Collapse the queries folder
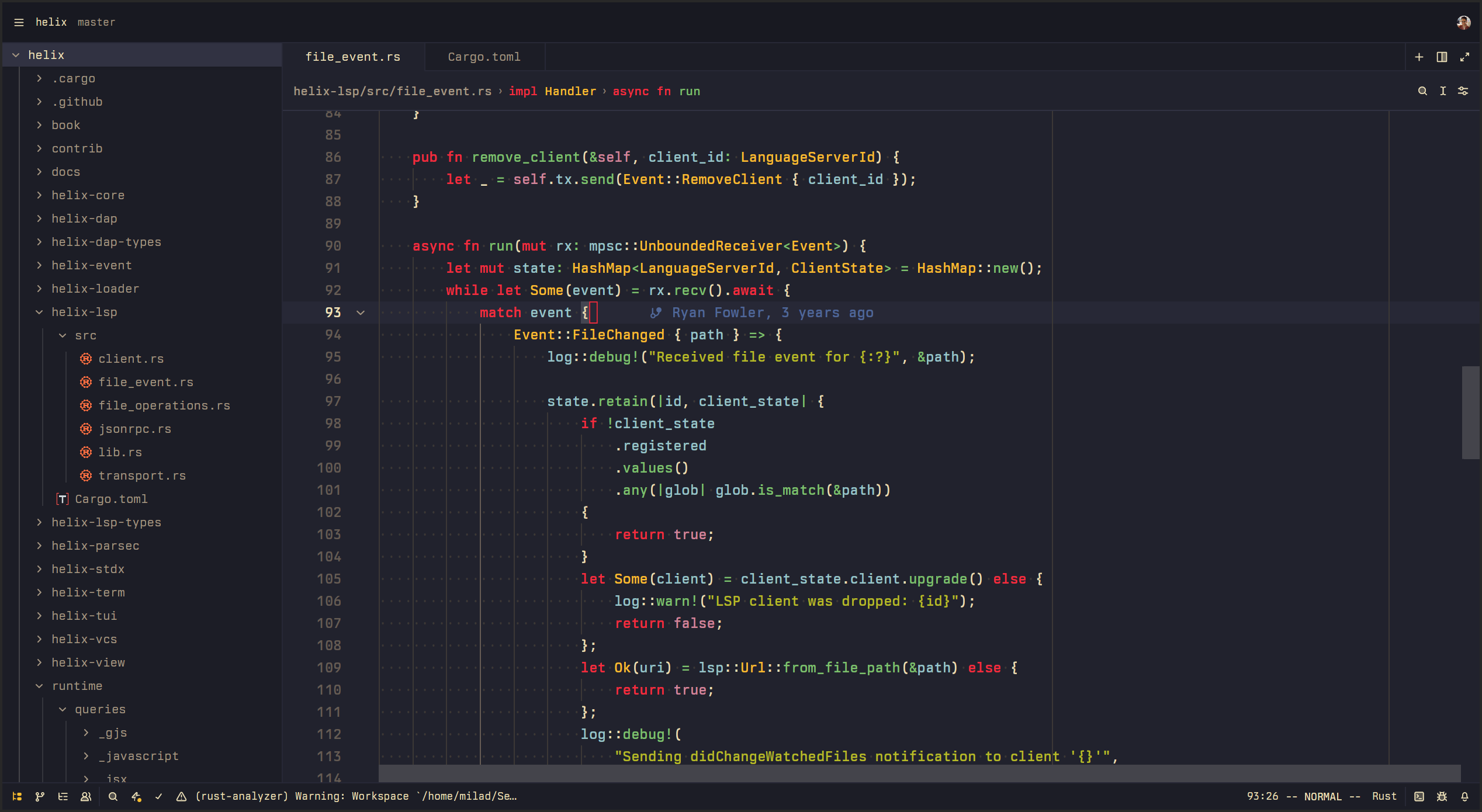The image size is (1482, 812). pyautogui.click(x=63, y=709)
